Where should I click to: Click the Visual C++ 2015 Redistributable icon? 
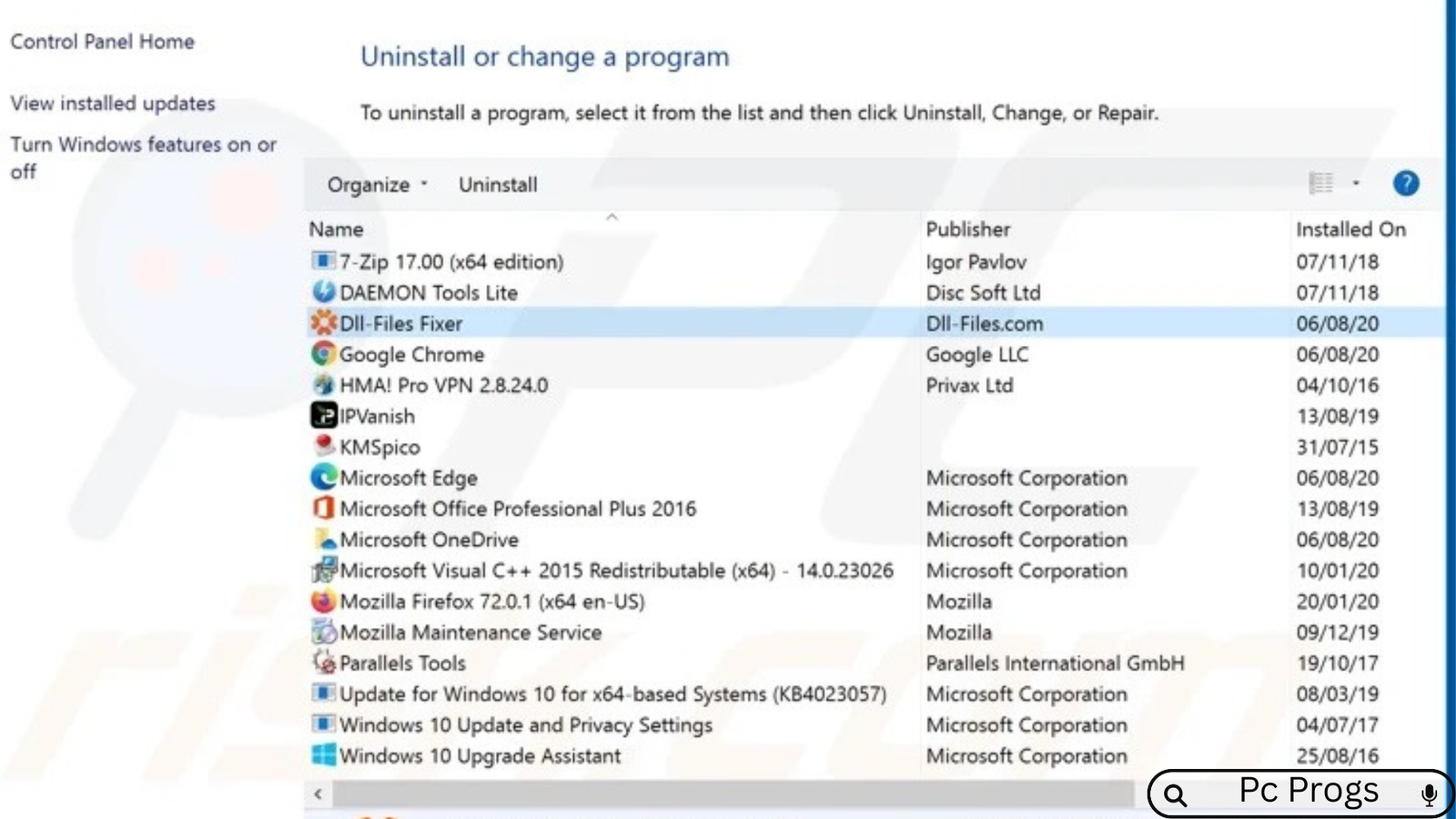323,570
